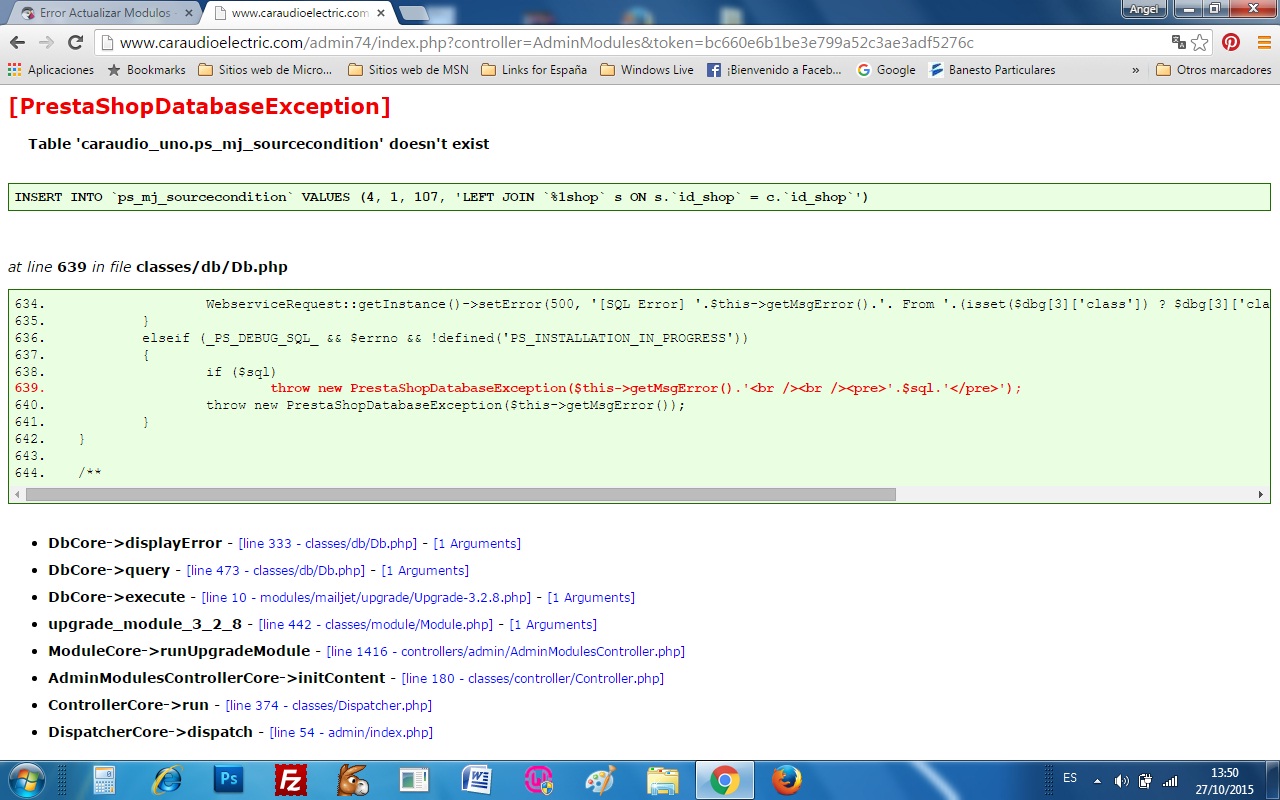Image resolution: width=1280 pixels, height=800 pixels.
Task: Switch to Error Actualizar Modulos tab
Action: pyautogui.click(x=105, y=13)
